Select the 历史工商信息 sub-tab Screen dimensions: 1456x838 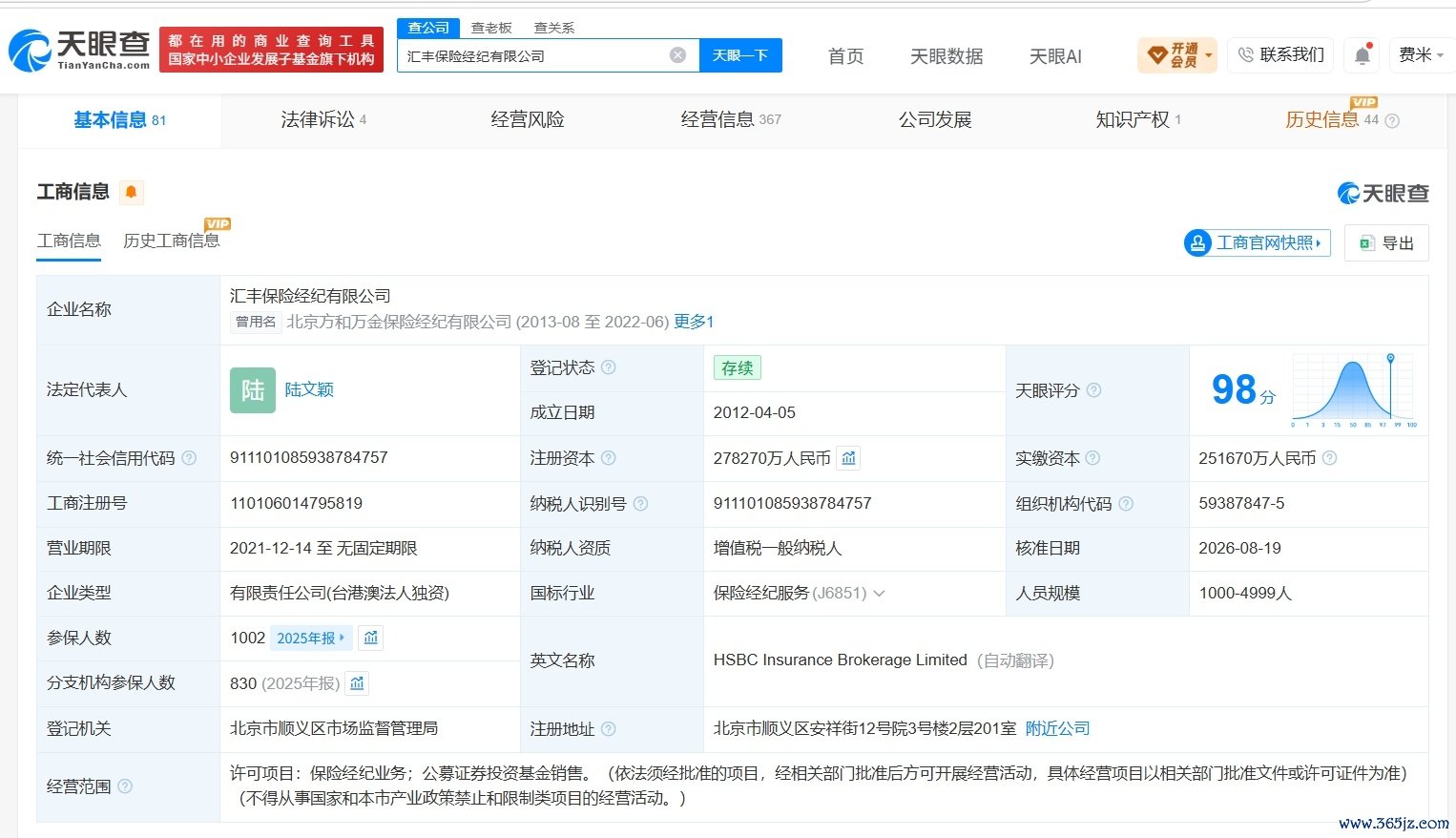coord(172,241)
